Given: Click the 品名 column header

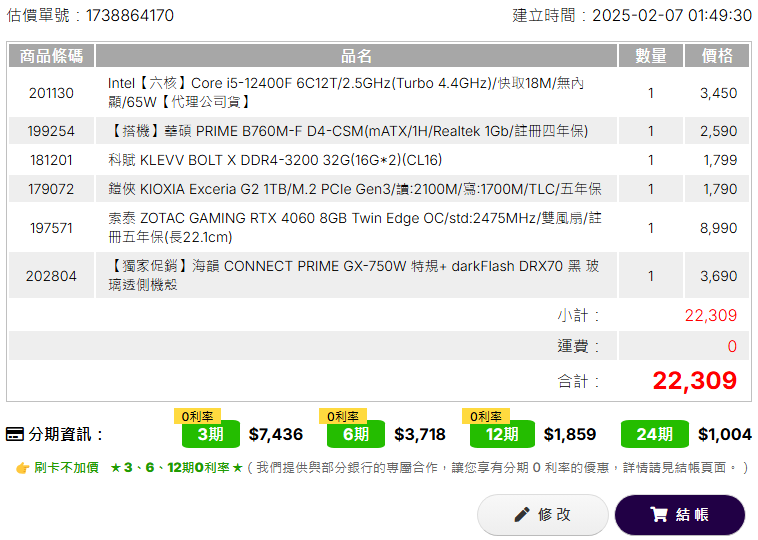Looking at the screenshot, I should pos(356,56).
